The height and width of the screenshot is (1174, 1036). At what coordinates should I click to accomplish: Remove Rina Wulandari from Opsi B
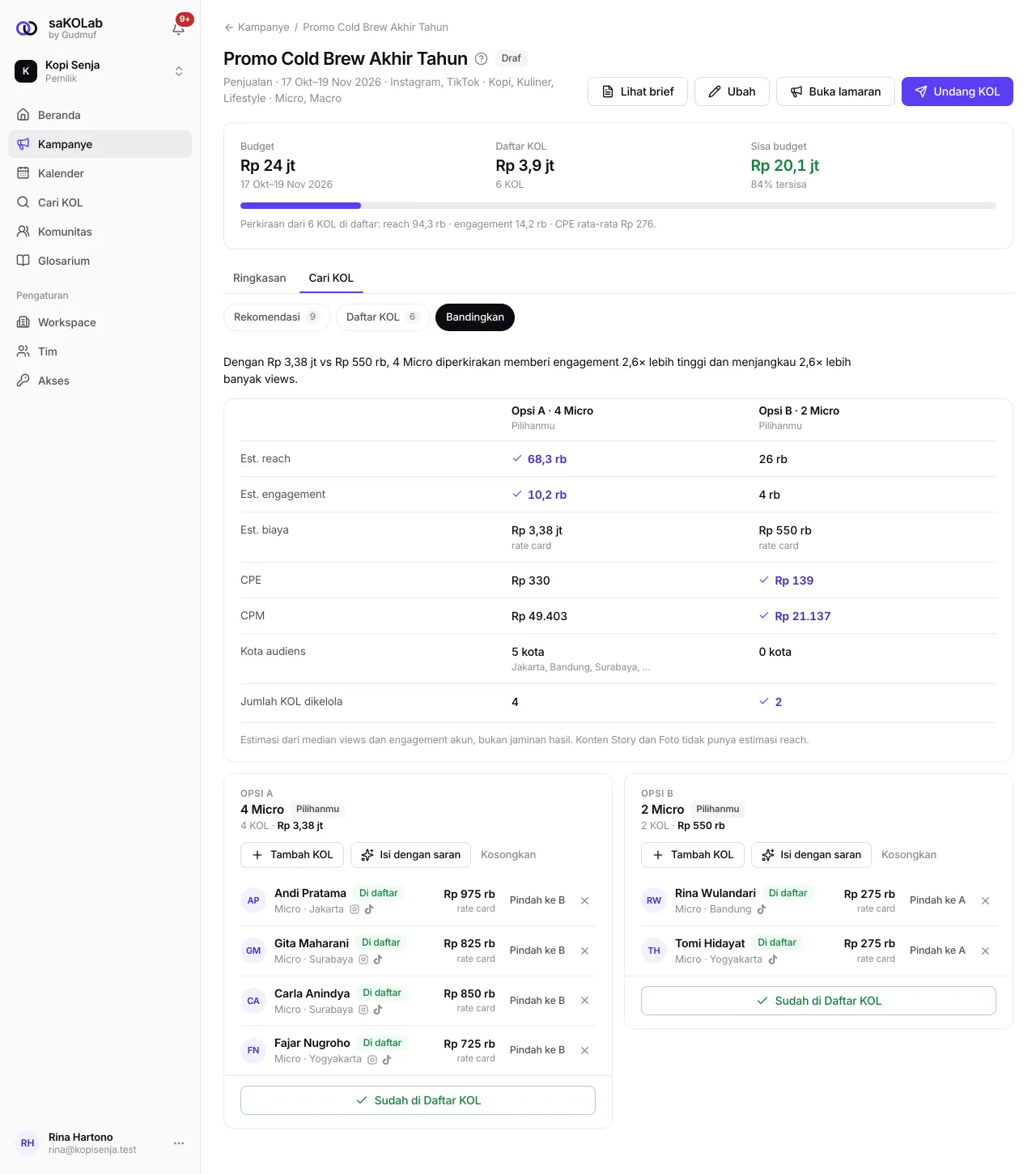pos(985,900)
